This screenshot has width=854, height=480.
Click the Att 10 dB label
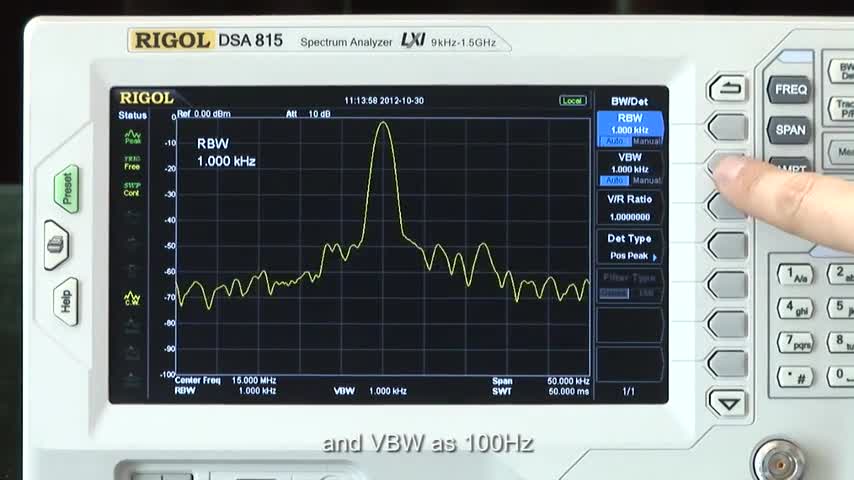click(308, 114)
